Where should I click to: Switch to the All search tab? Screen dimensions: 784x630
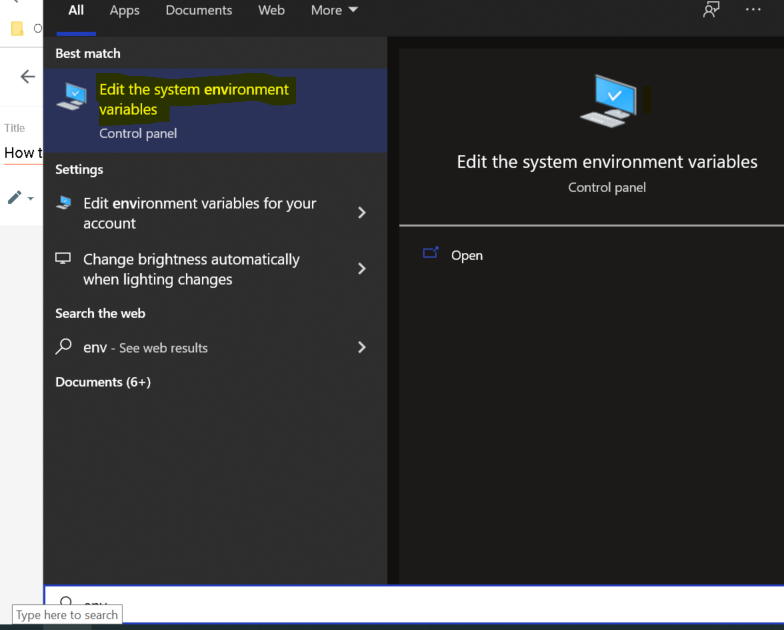76,10
